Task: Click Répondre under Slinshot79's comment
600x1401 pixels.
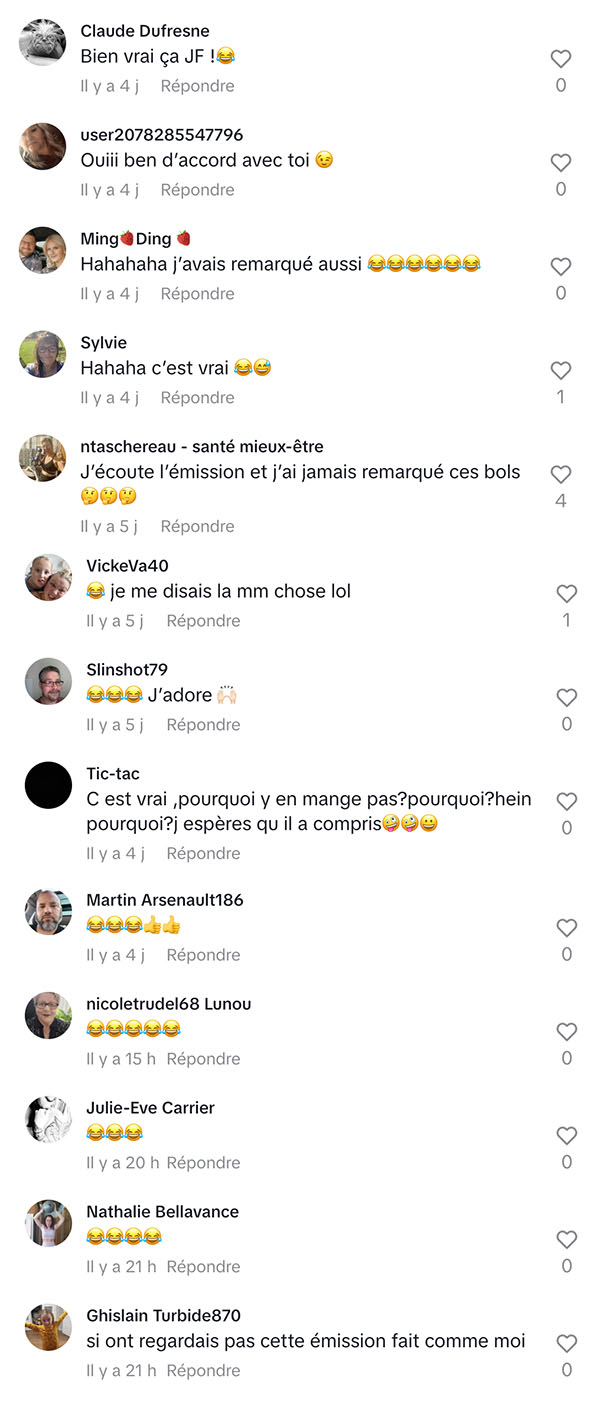Action: click(203, 725)
